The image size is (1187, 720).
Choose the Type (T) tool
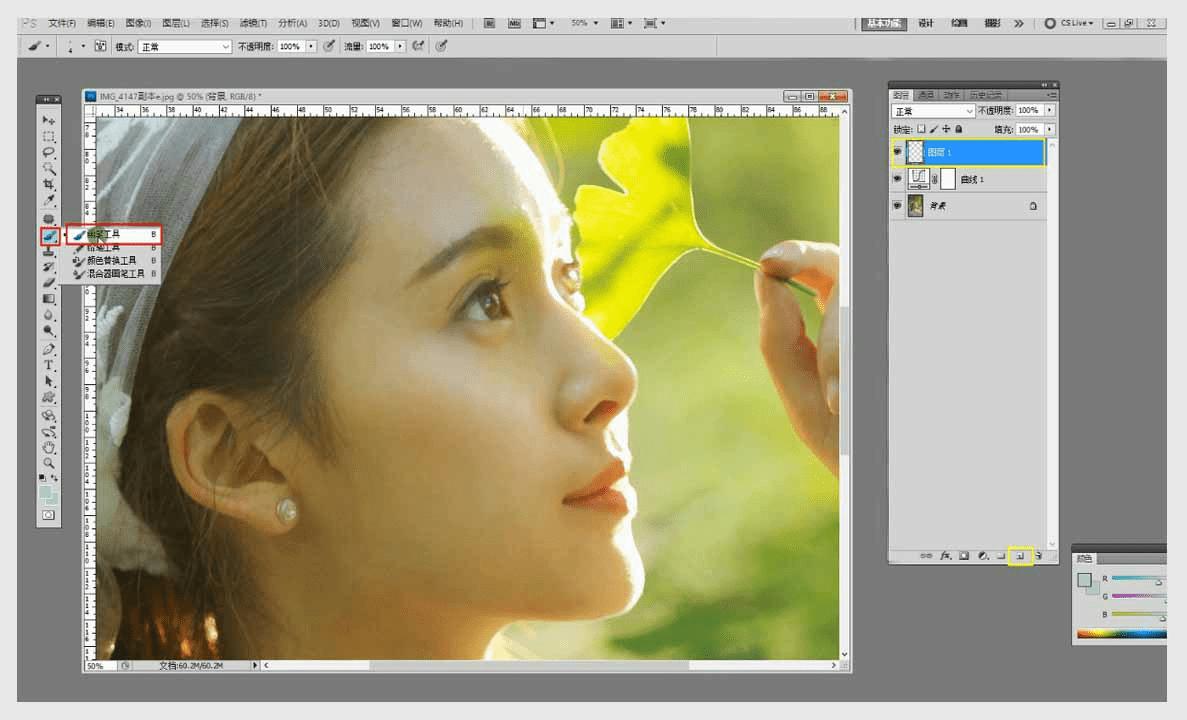click(x=48, y=366)
